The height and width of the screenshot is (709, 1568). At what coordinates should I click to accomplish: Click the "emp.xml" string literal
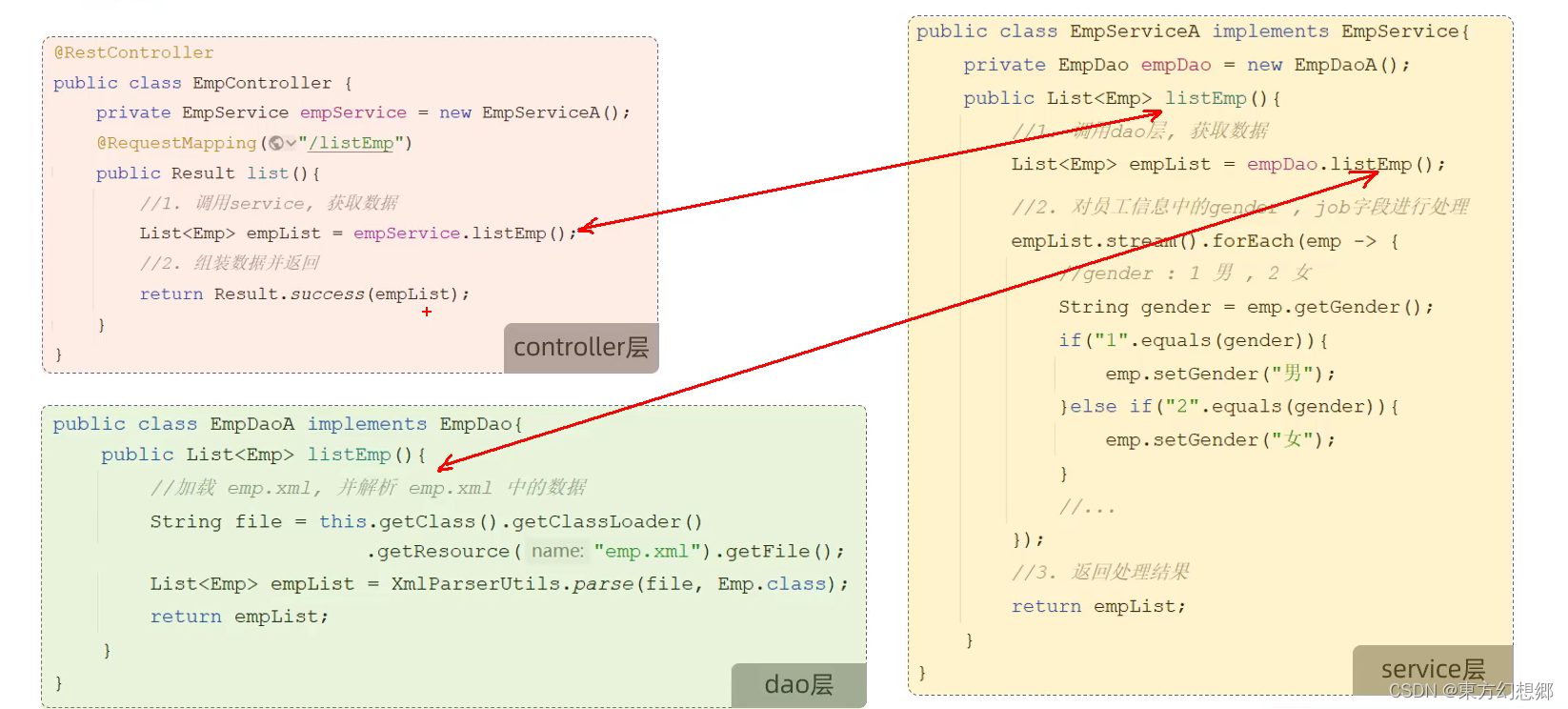click(647, 551)
